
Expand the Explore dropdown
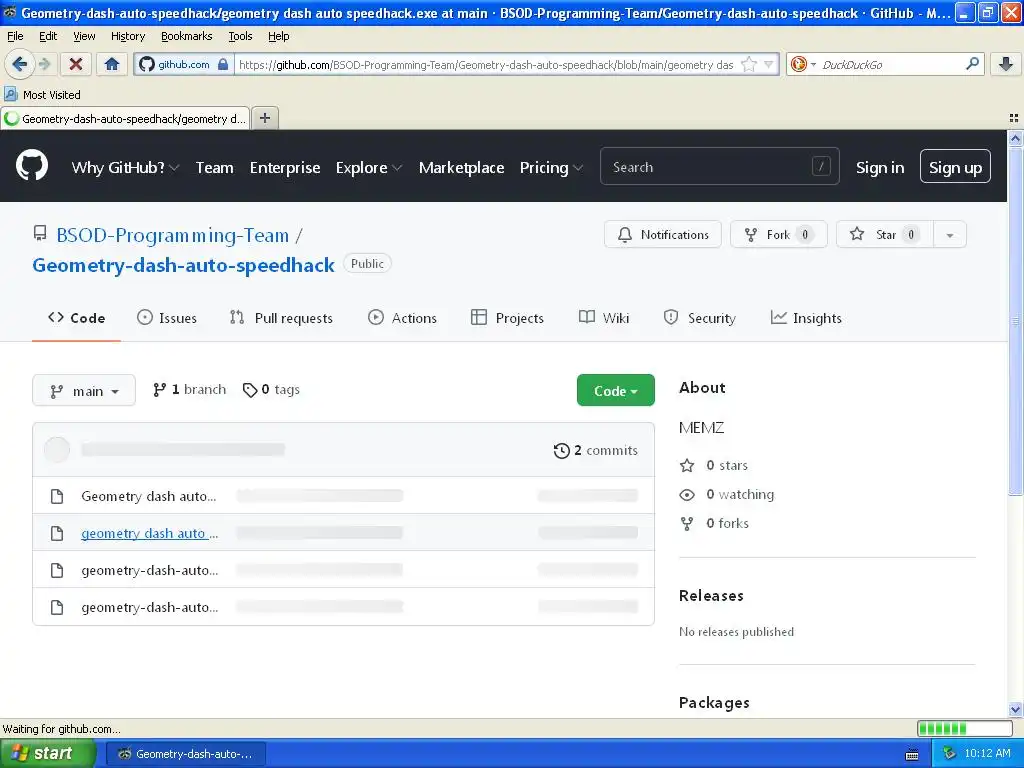click(x=369, y=168)
